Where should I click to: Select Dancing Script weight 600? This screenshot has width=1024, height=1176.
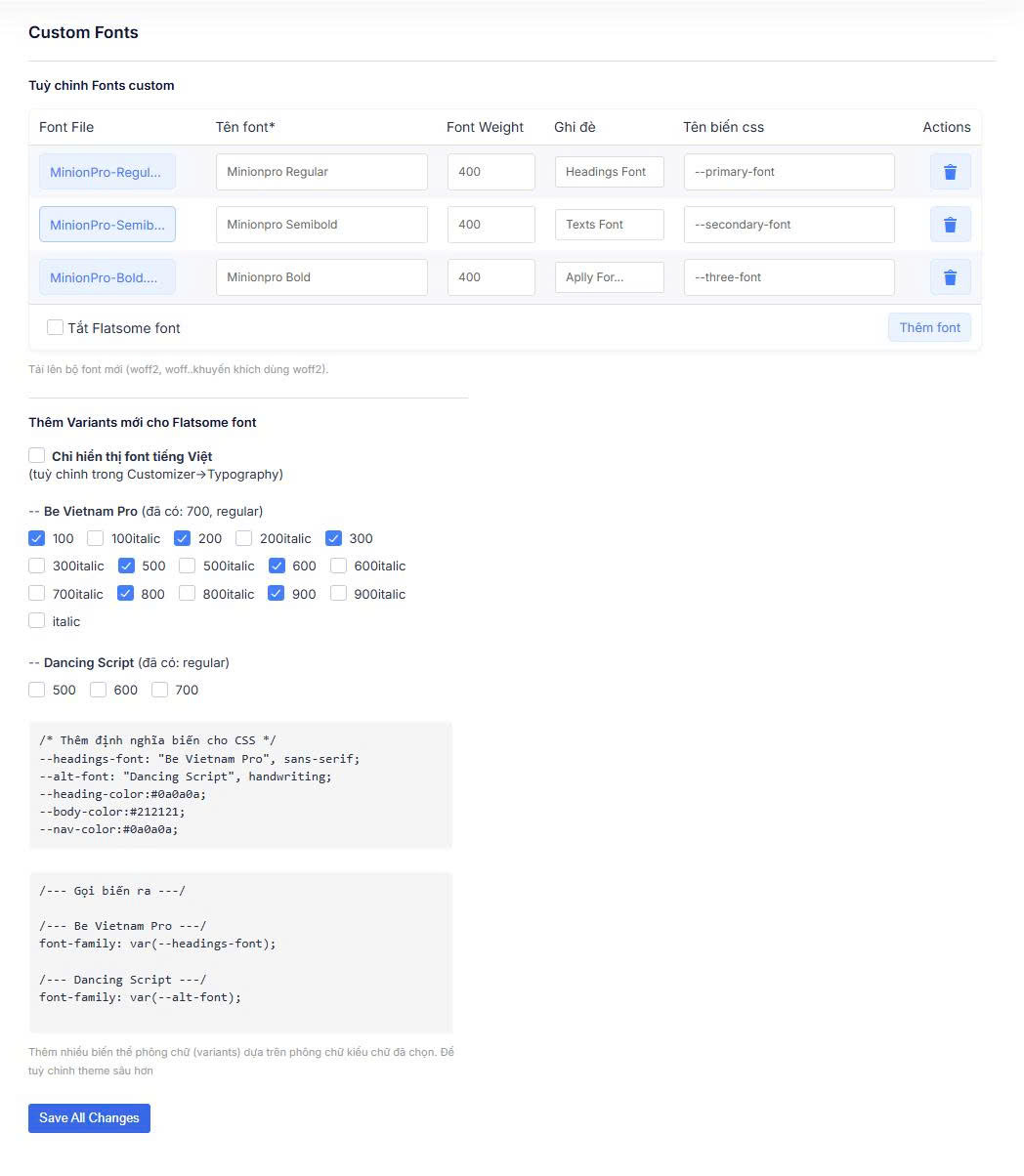tap(99, 690)
